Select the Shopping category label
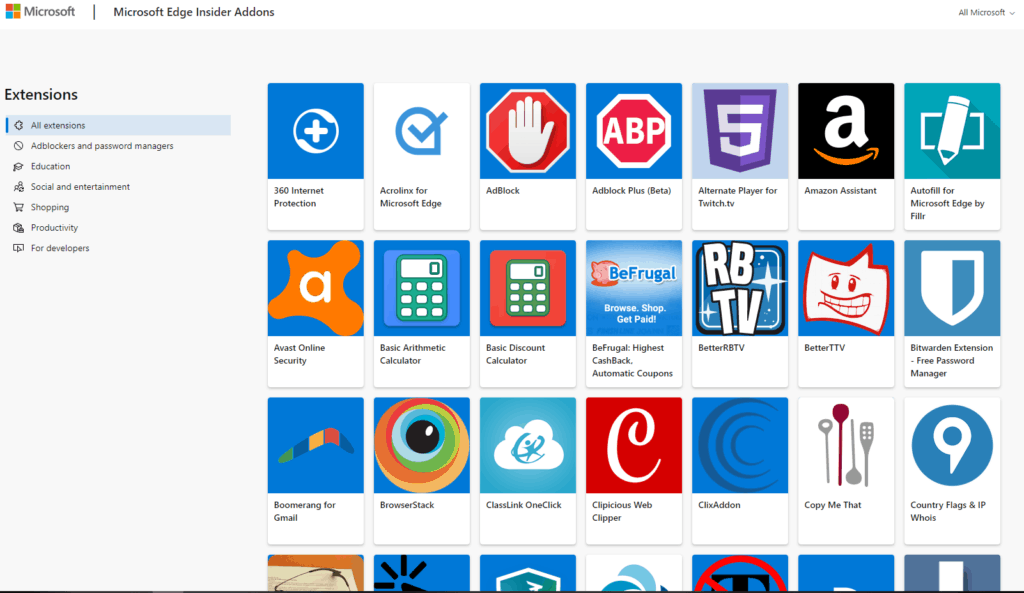This screenshot has height=593, width=1024. pyautogui.click(x=50, y=207)
